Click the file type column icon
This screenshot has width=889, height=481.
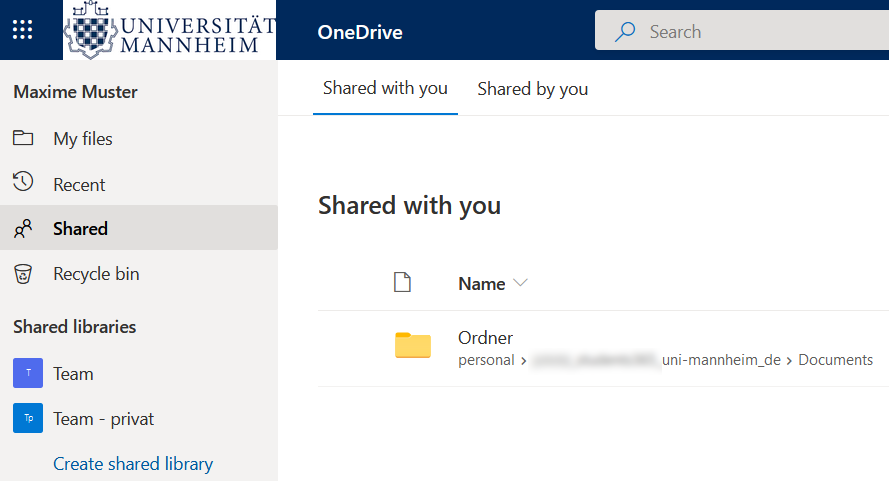[x=403, y=282]
